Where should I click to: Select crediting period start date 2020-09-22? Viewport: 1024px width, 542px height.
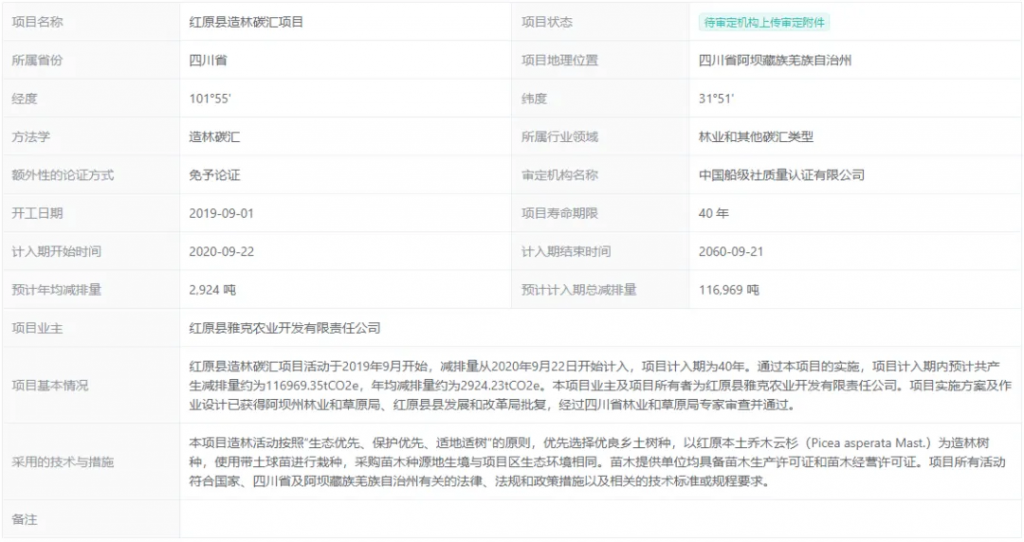tap(222, 251)
